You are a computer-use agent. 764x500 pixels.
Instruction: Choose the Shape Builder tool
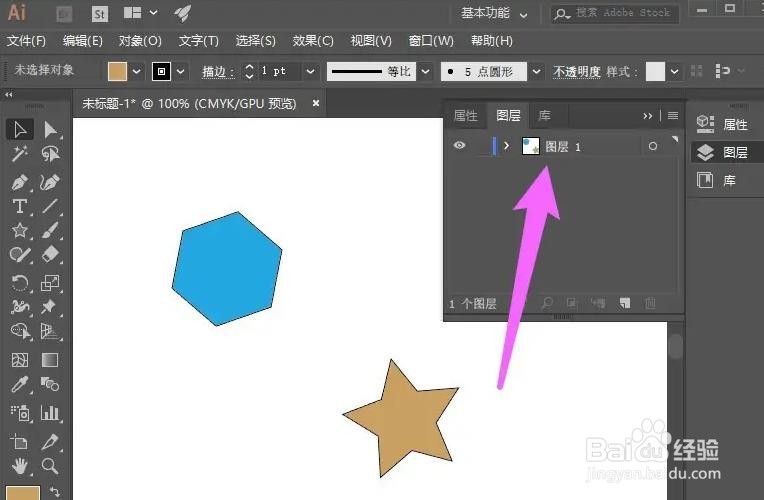point(20,331)
